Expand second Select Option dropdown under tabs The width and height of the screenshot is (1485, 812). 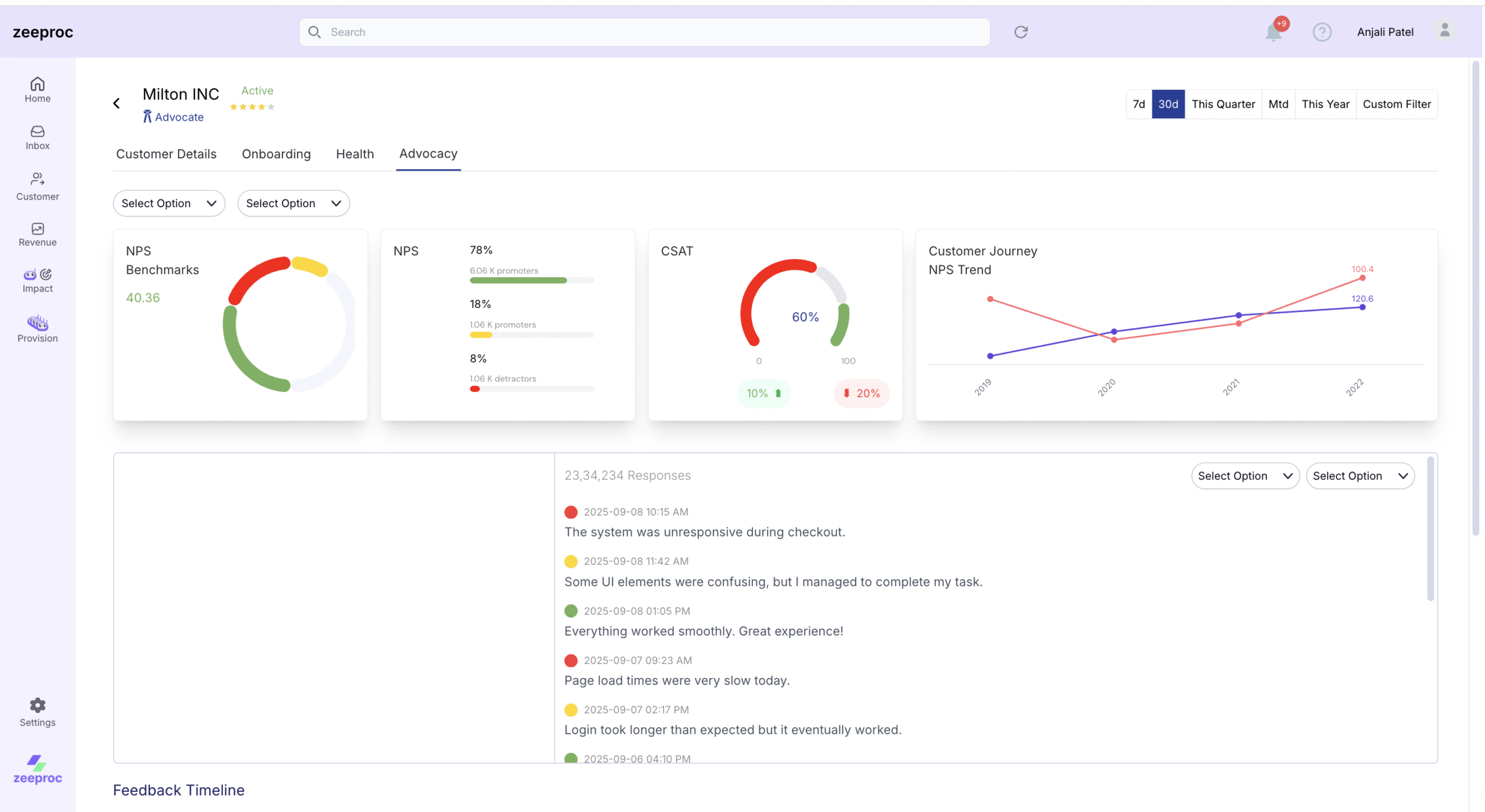pos(293,204)
